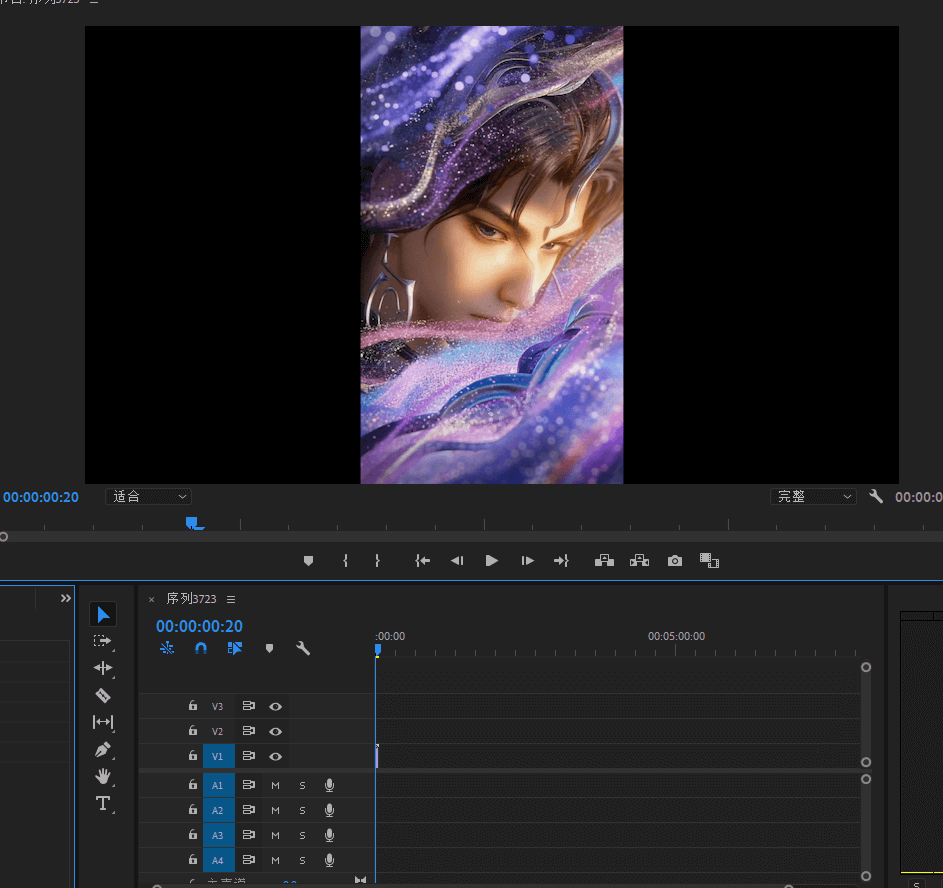This screenshot has height=888, width=943.
Task: Select the 序列3723 timeline tab
Action: point(191,599)
